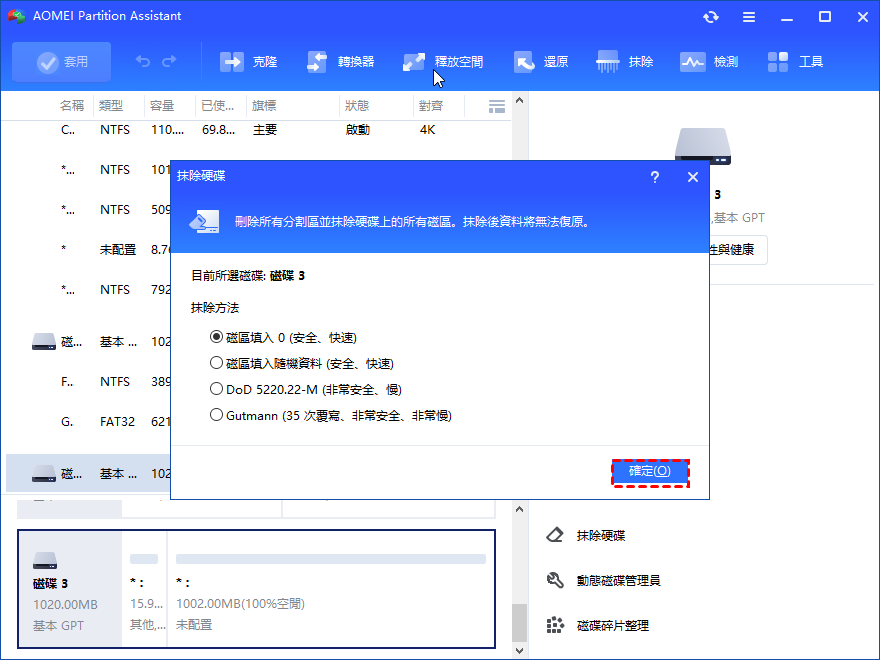Click the 容量 column header
Screen dimensions: 880x660
(x=162, y=106)
